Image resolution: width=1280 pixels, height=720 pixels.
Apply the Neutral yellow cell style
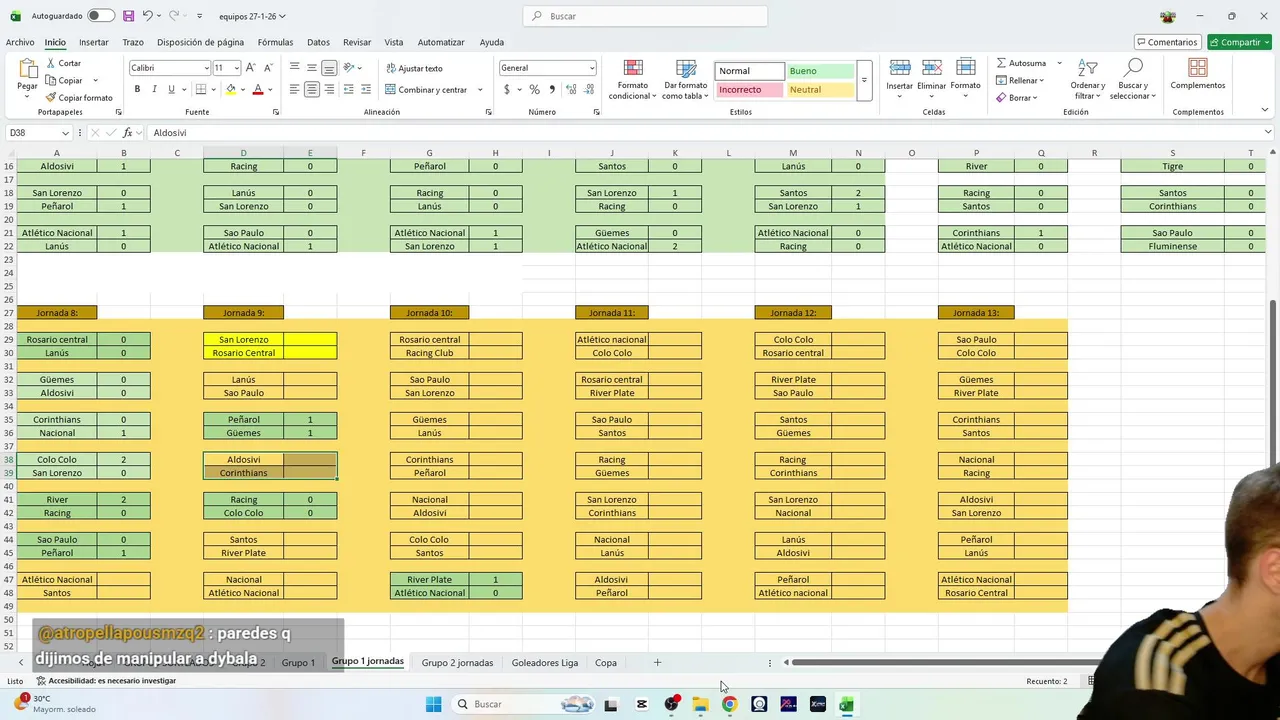click(820, 90)
